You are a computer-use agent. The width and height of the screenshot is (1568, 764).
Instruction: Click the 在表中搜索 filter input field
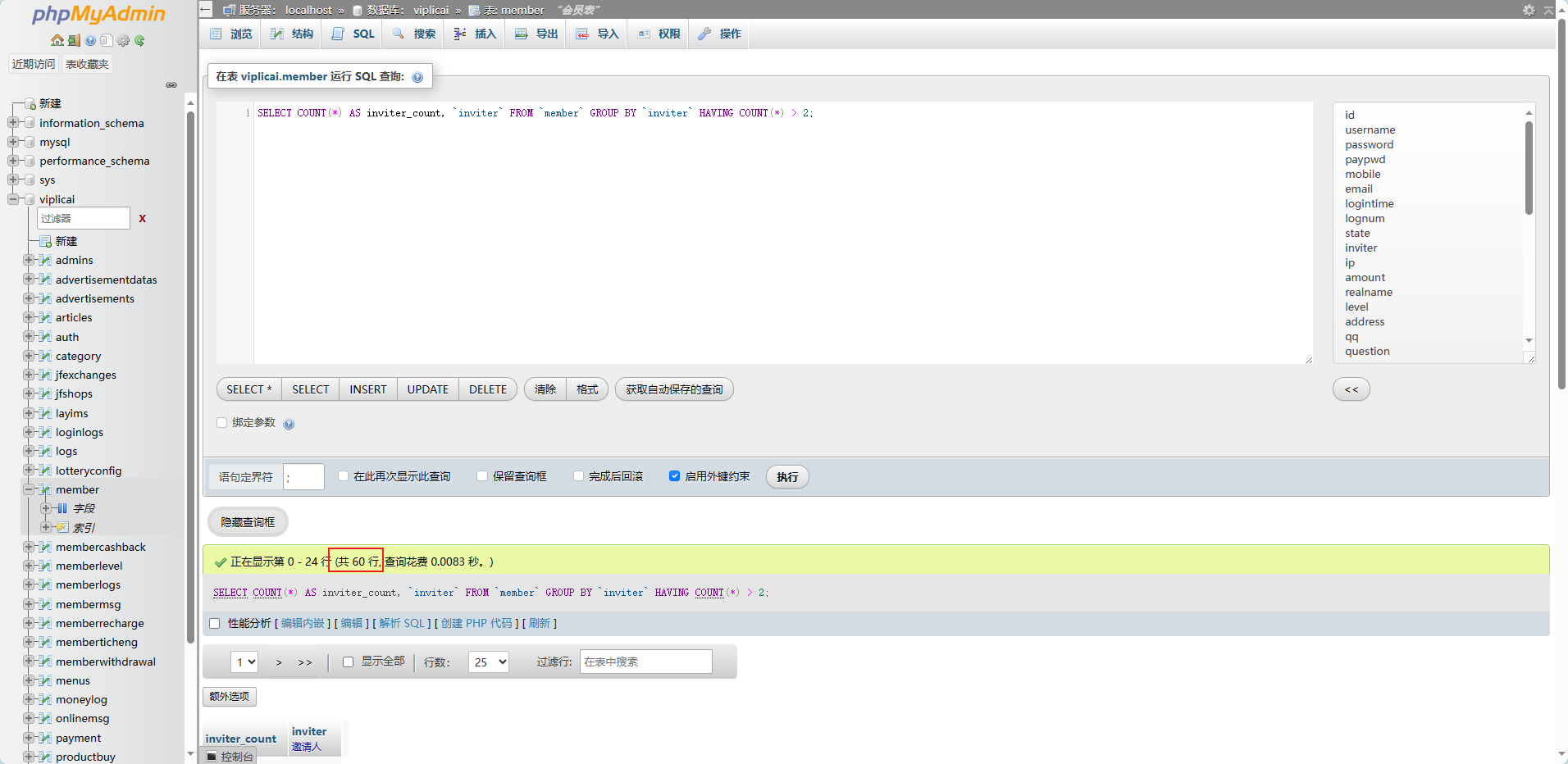[645, 662]
